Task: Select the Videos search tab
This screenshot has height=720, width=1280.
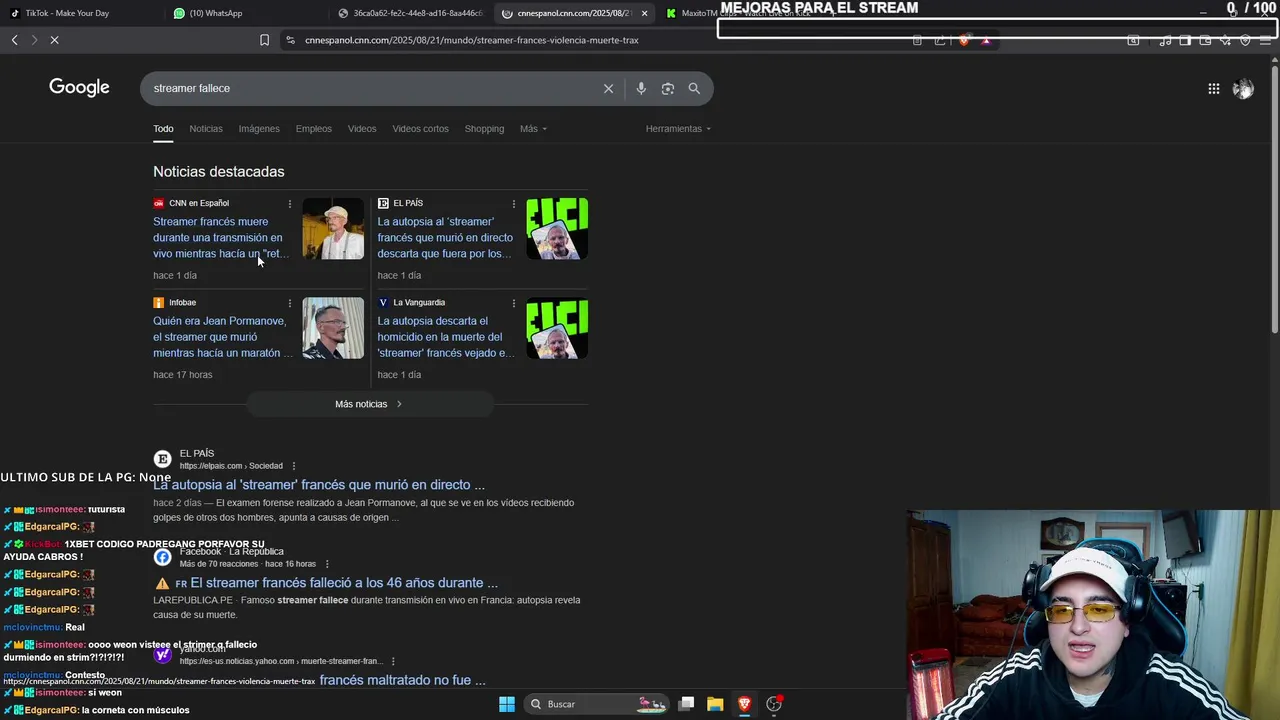Action: (362, 129)
